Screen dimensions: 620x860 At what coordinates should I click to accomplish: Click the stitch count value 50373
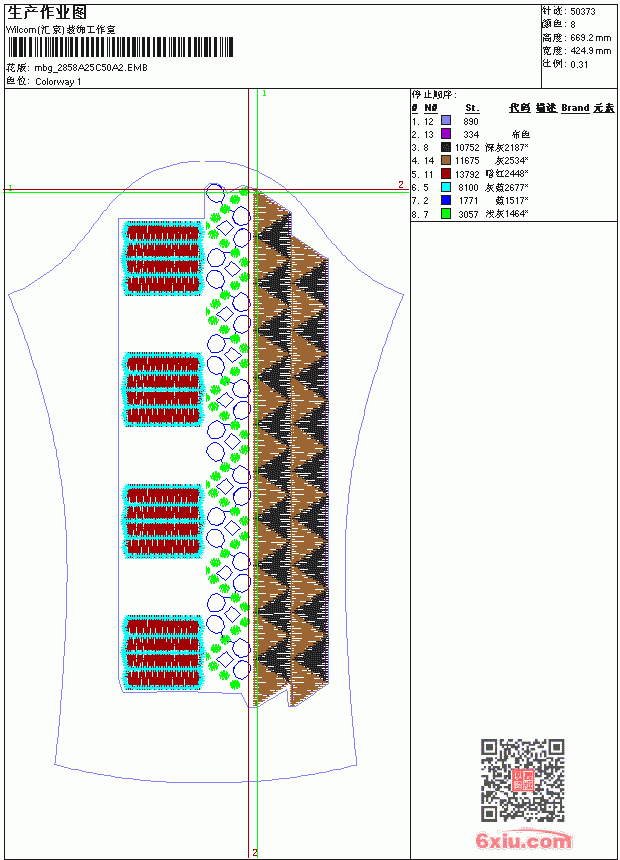tap(583, 12)
